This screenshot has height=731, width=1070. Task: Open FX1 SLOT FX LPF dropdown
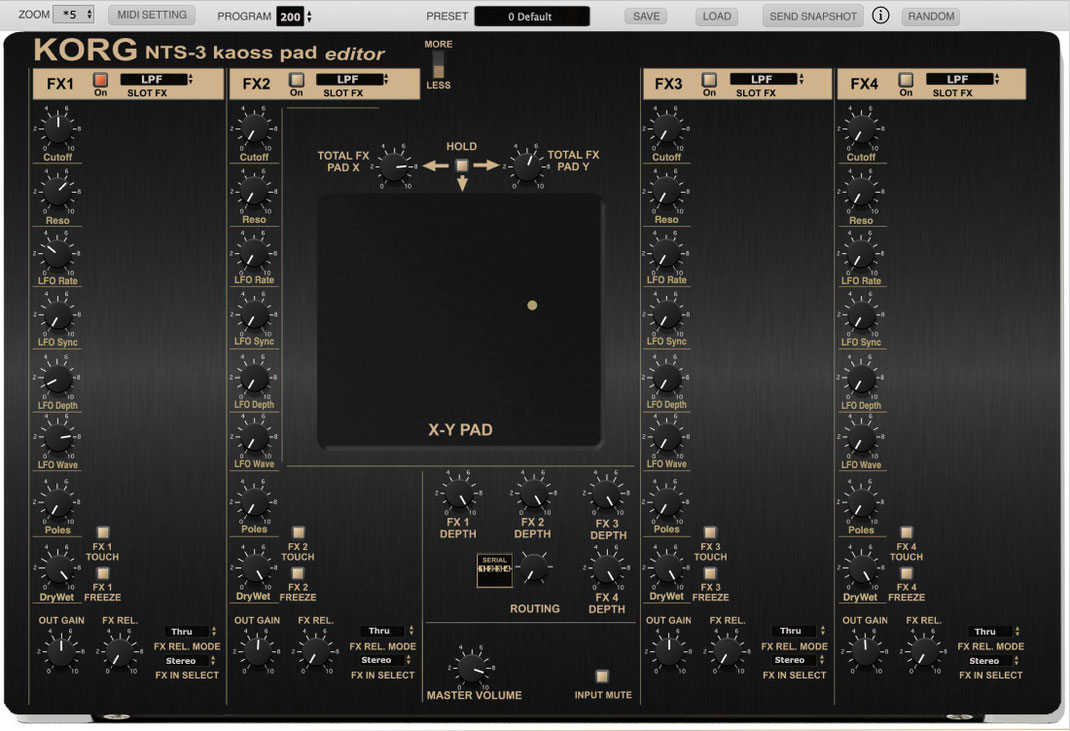click(156, 79)
